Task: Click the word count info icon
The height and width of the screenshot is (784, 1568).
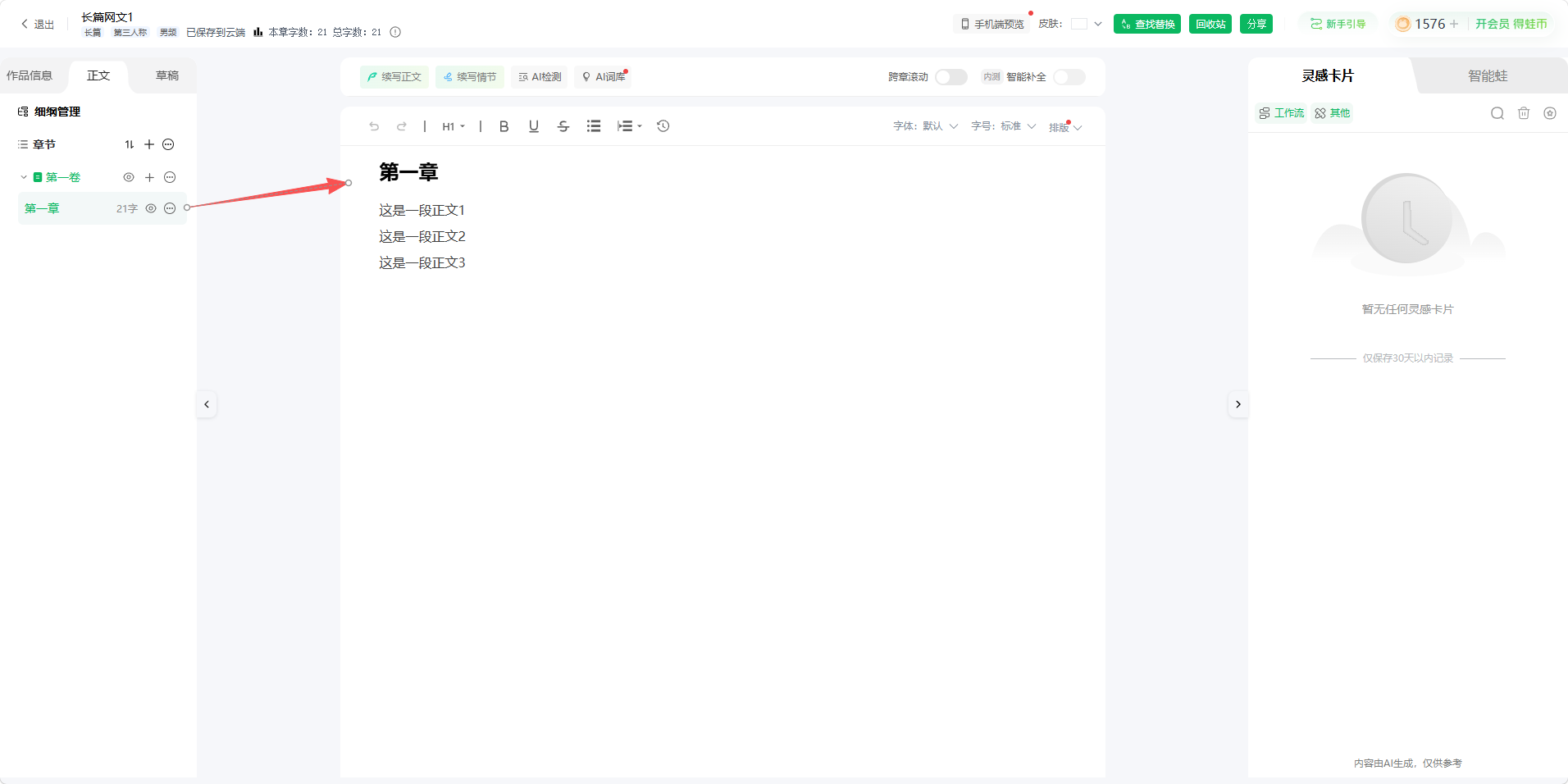Action: (395, 32)
